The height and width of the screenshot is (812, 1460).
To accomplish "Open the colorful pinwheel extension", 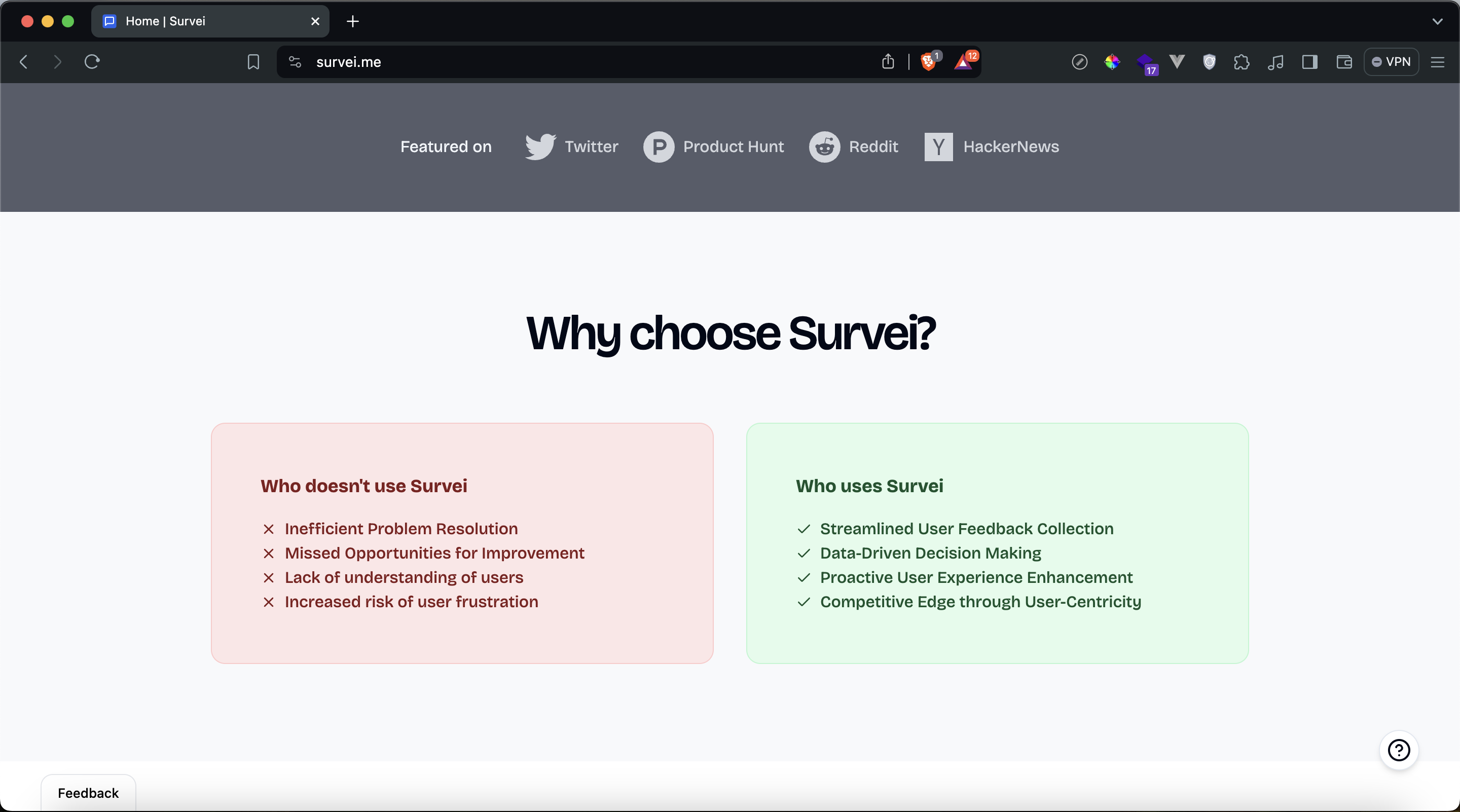I will [x=1112, y=62].
